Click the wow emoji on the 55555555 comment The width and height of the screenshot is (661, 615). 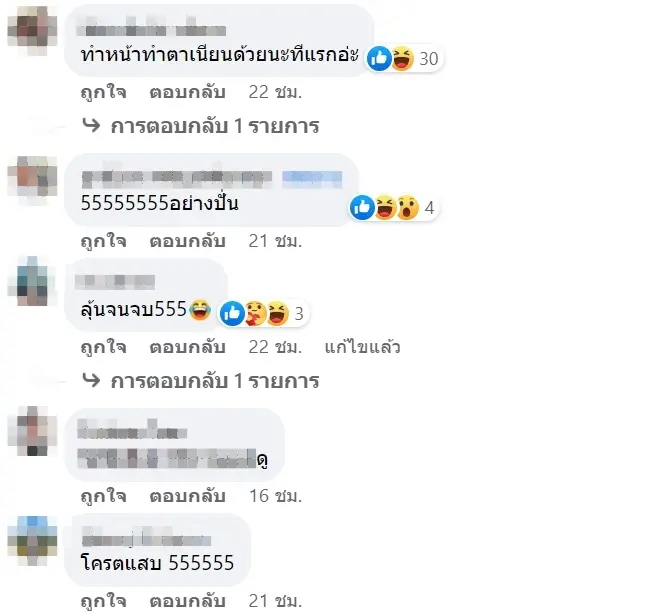[x=407, y=207]
